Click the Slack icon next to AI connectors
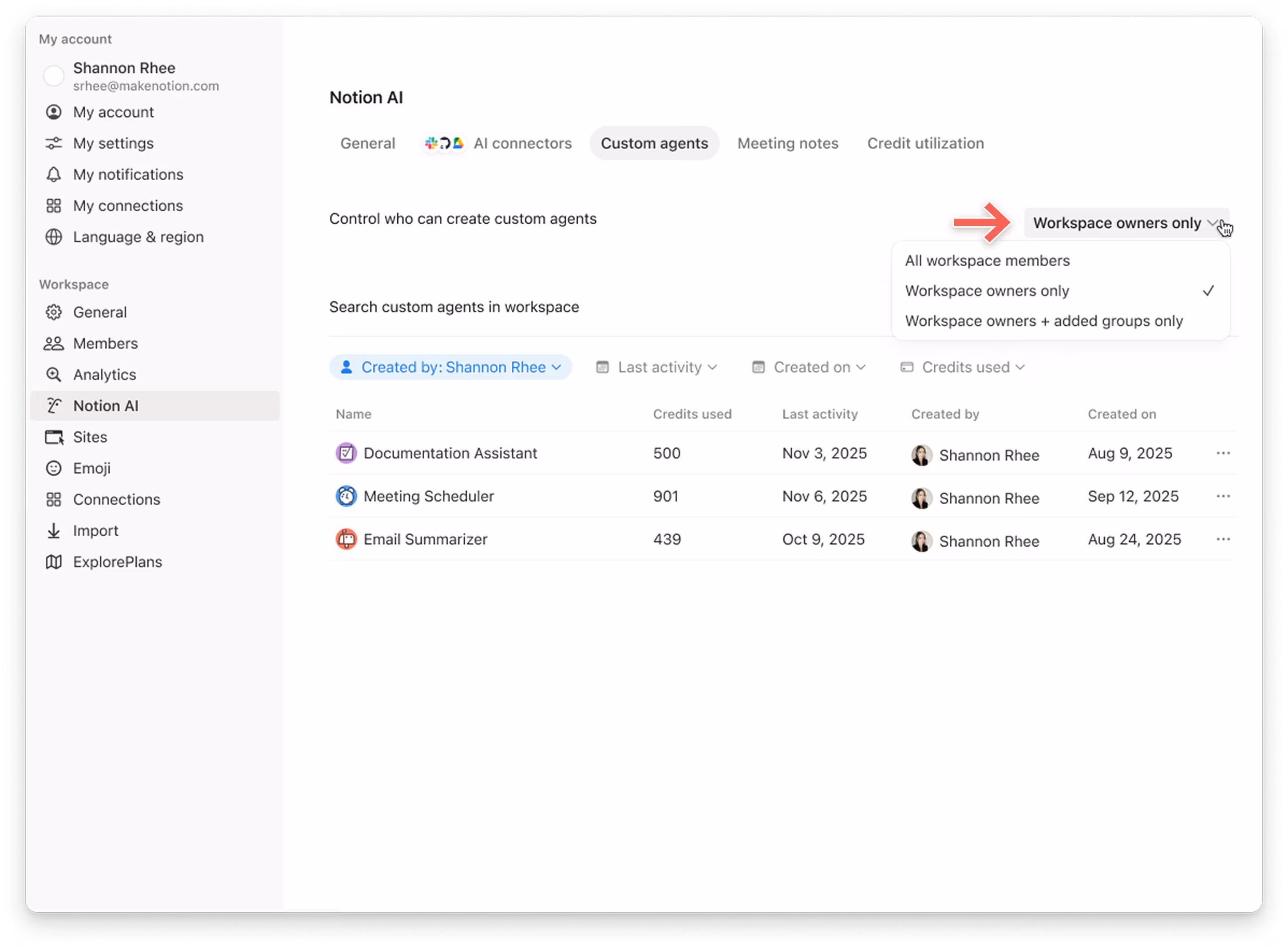Viewport: 1288px width, 948px height. [431, 143]
